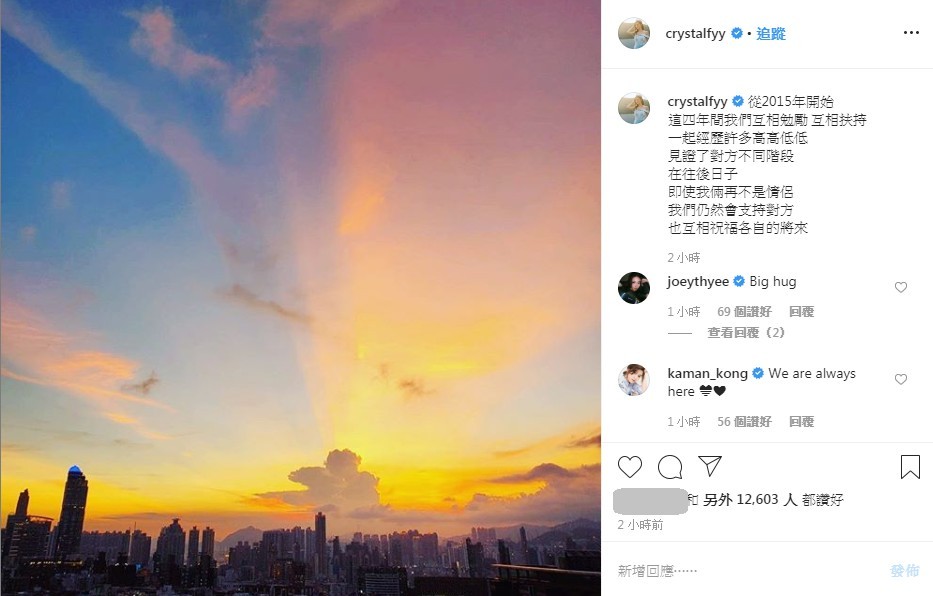Viewport: 933px width, 596px height.
Task: Reply to joeythyee's comment via 回覆
Action: click(x=801, y=312)
